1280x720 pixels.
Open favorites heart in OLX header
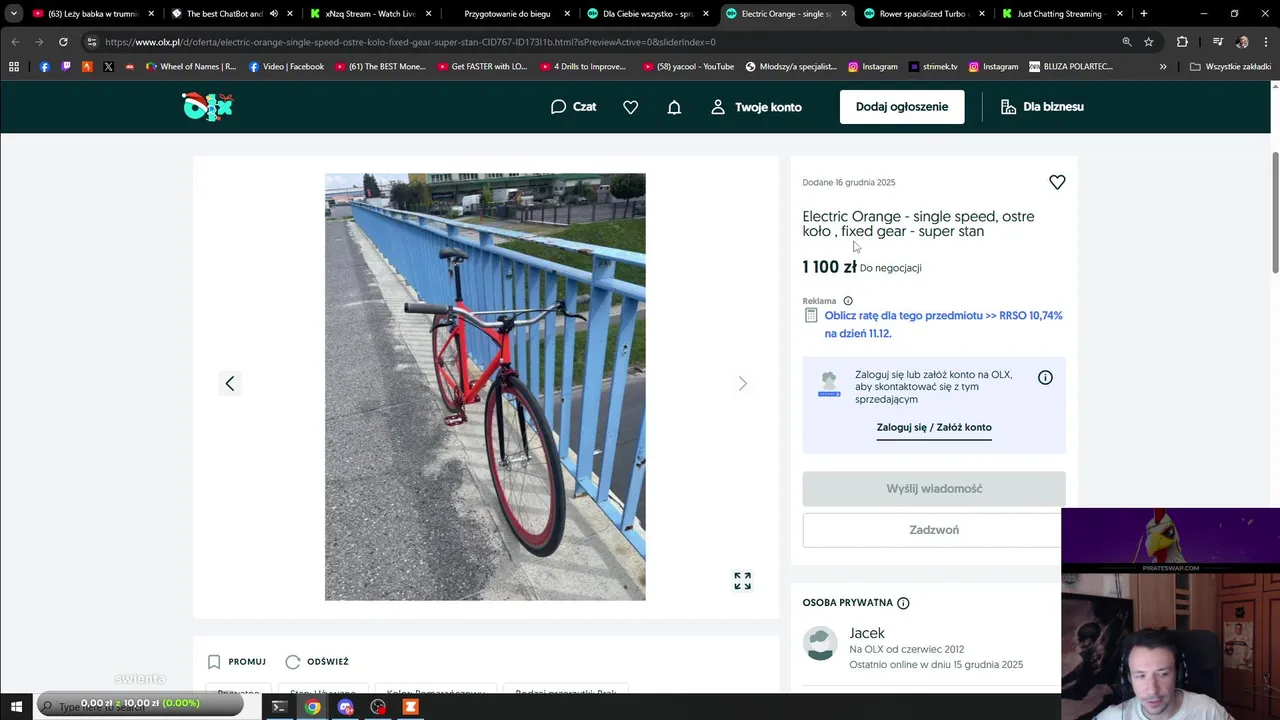[630, 107]
